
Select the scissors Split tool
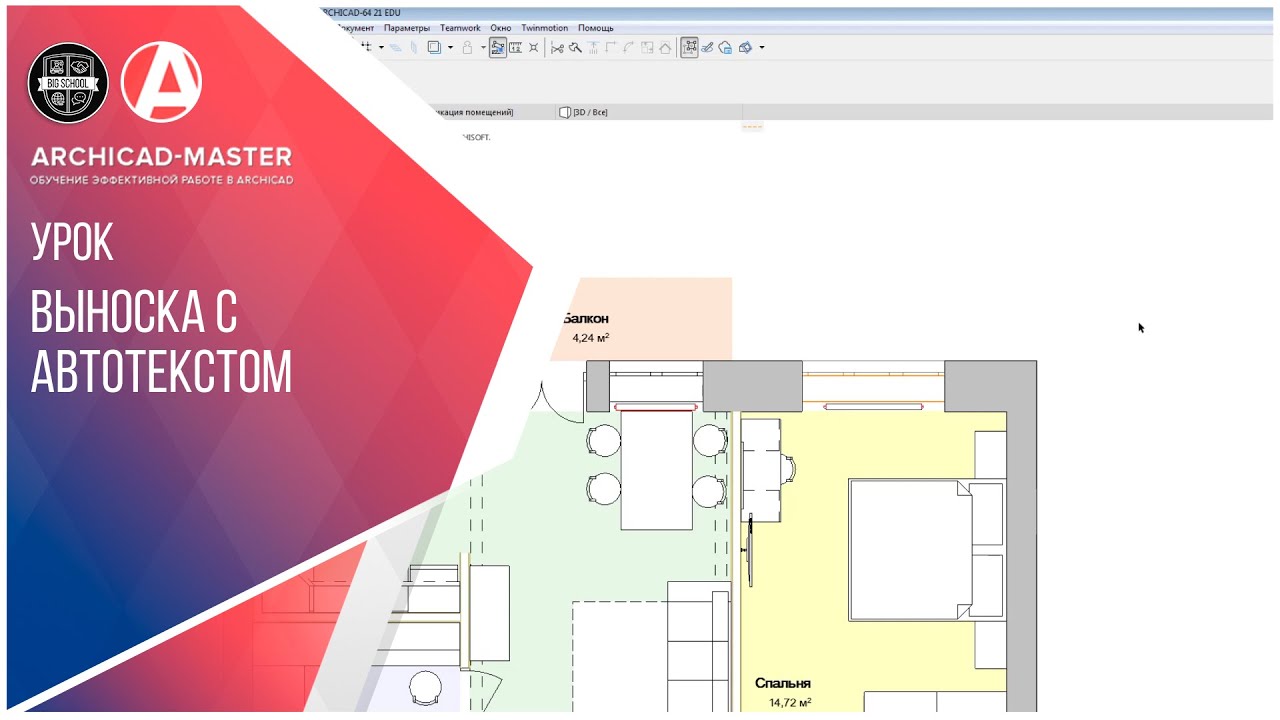557,47
